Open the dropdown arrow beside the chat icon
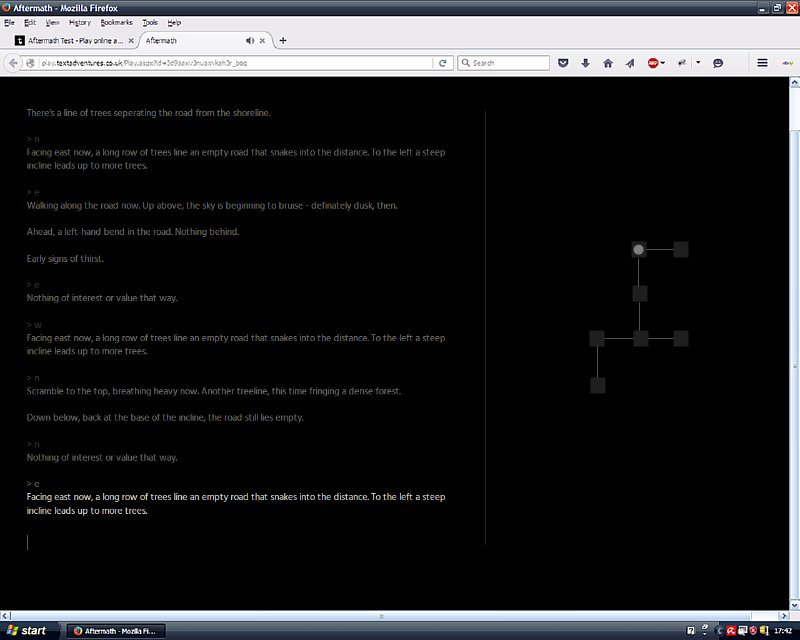The image size is (800, 640). [698, 63]
